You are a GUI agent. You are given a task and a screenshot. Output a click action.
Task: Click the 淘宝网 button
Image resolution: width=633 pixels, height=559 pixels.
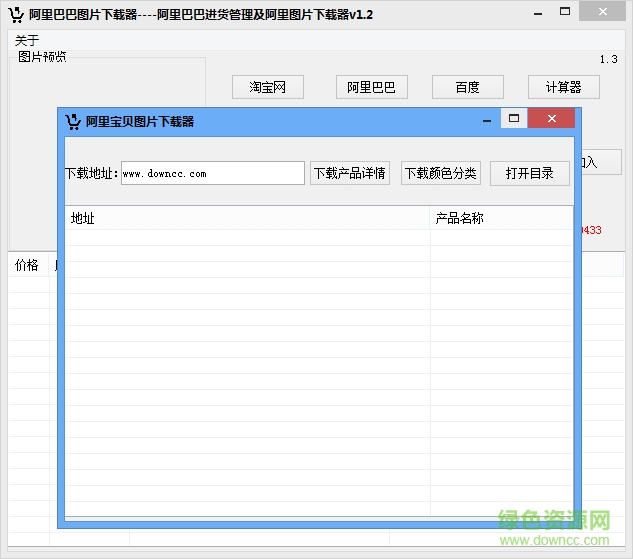(x=267, y=87)
